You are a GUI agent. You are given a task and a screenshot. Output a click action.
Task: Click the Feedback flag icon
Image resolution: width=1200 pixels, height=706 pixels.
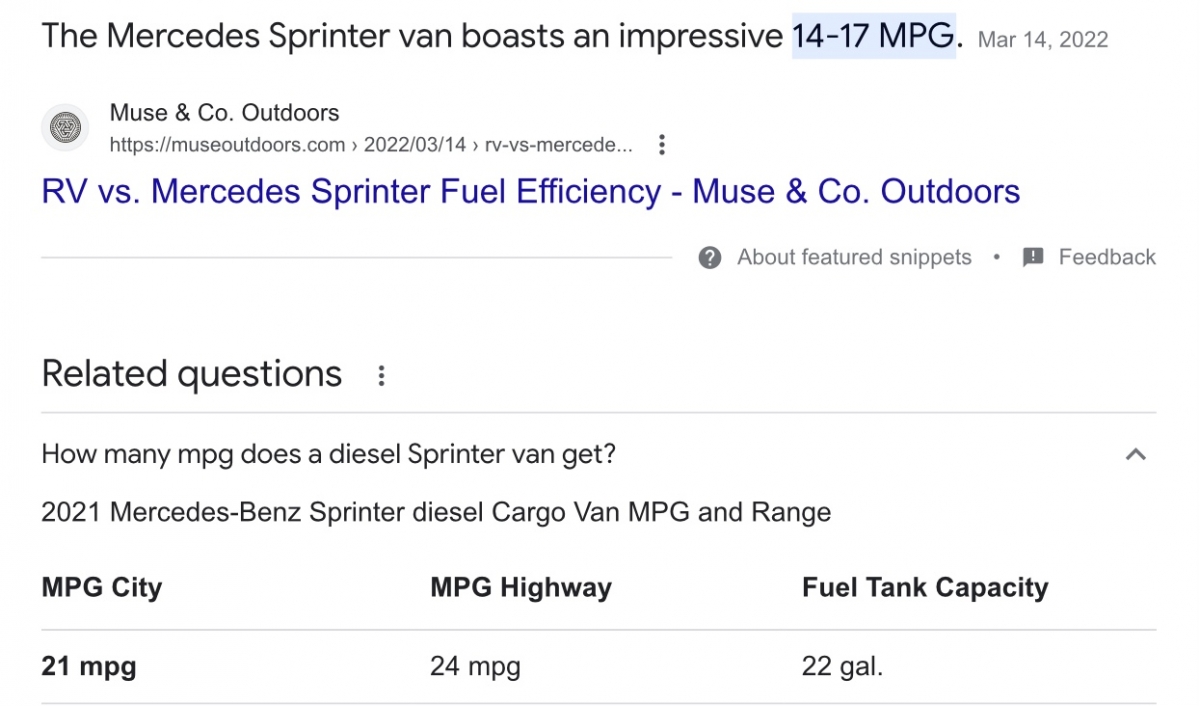(x=1033, y=258)
